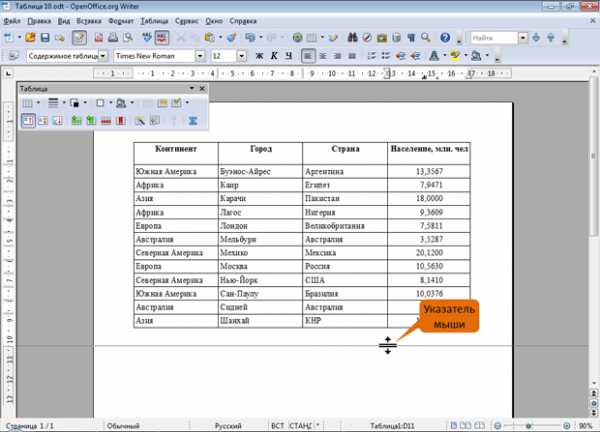Toggle Italic formatting (К)
The height and width of the screenshot is (432, 600).
[274, 56]
